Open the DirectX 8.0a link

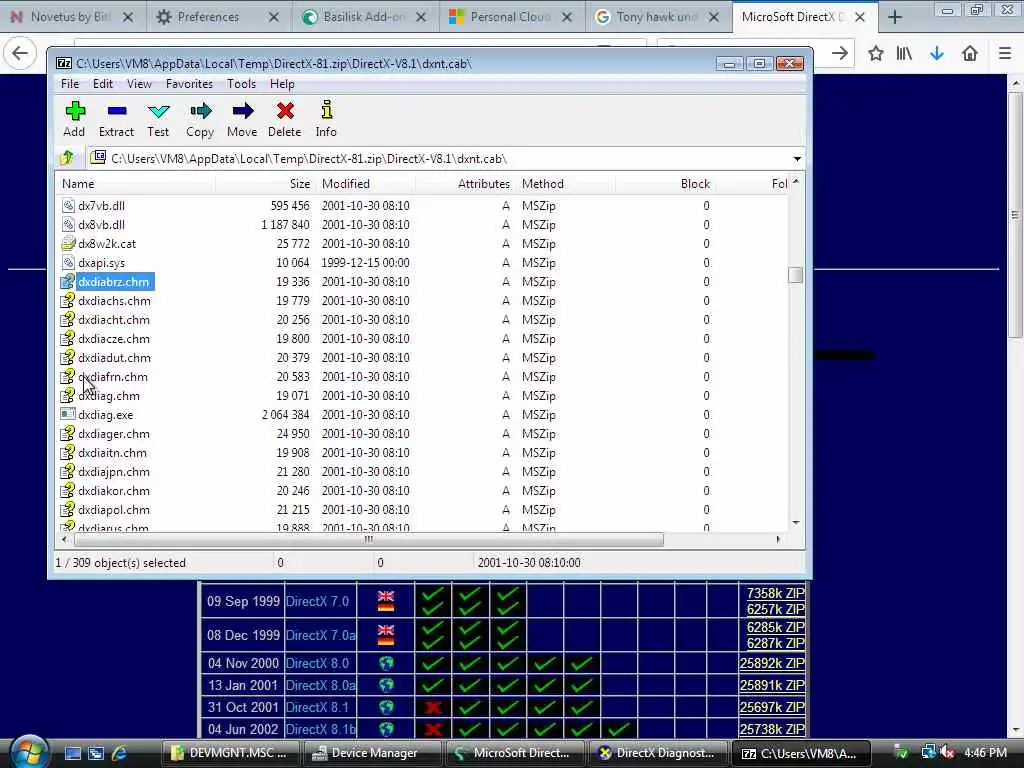(321, 686)
